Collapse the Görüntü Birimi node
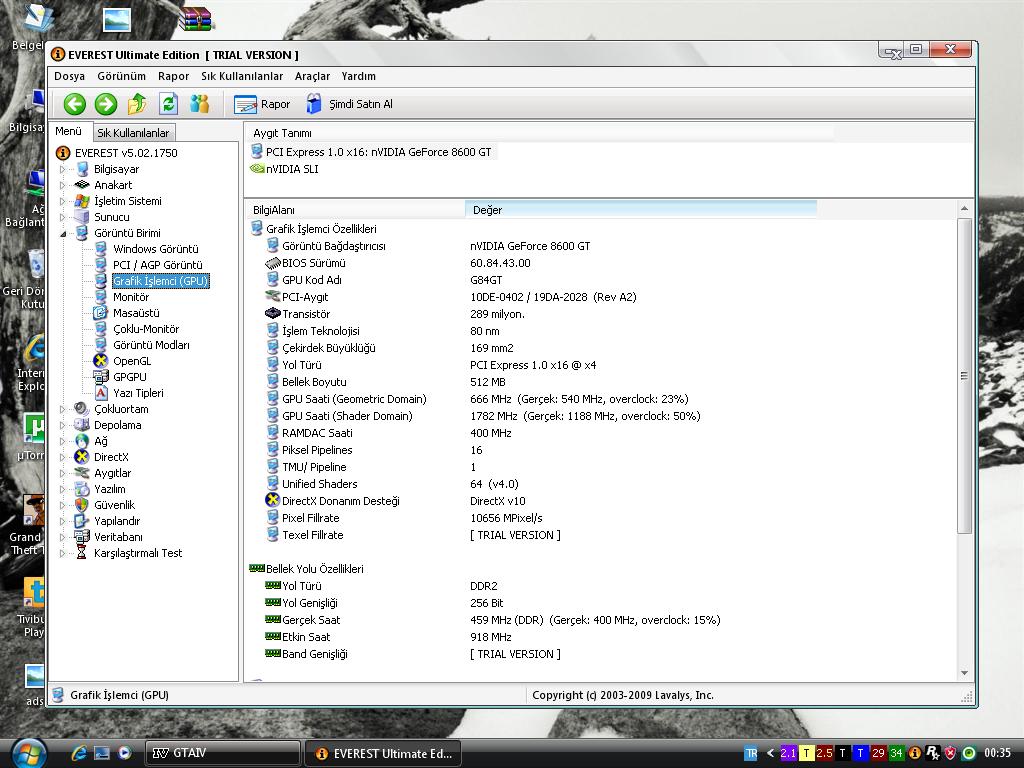 [x=63, y=233]
